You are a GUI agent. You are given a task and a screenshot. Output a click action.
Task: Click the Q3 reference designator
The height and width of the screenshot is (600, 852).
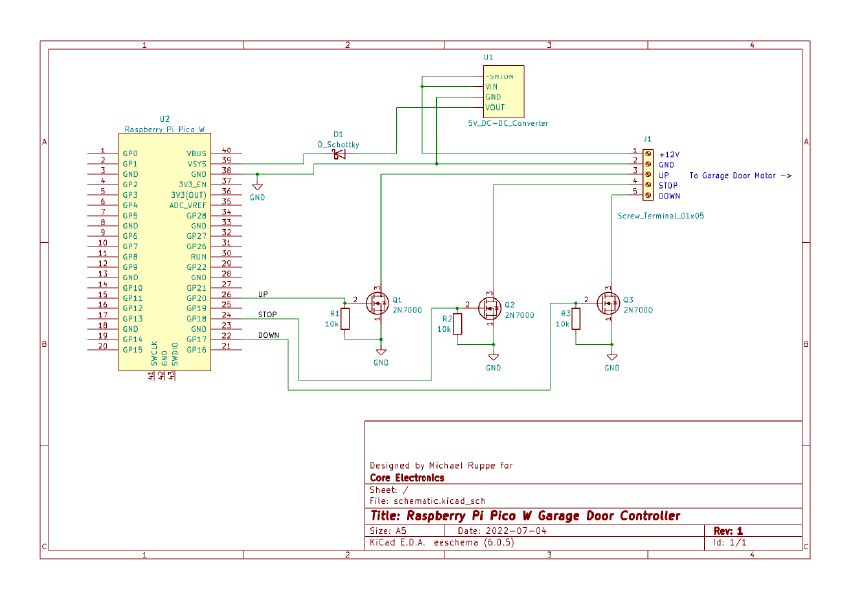pos(628,299)
